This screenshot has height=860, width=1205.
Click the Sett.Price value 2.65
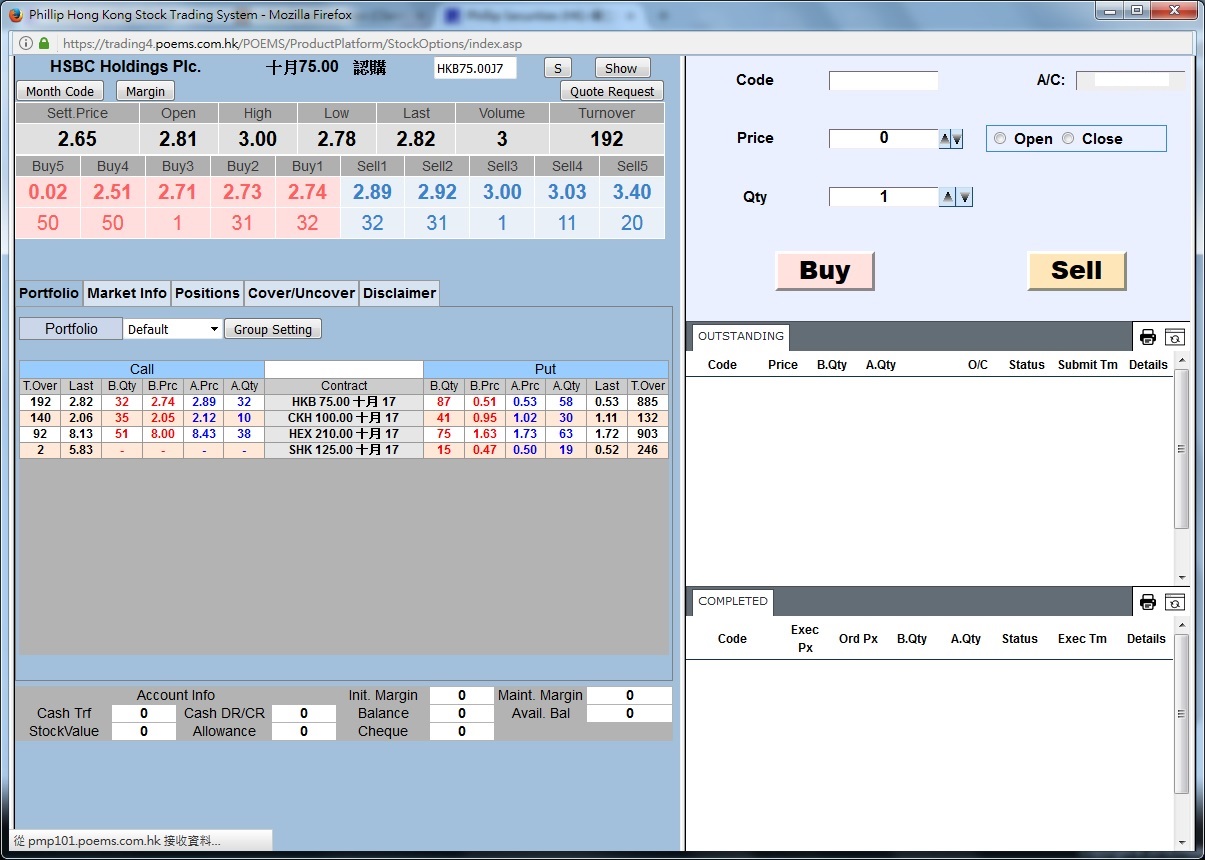click(77, 139)
